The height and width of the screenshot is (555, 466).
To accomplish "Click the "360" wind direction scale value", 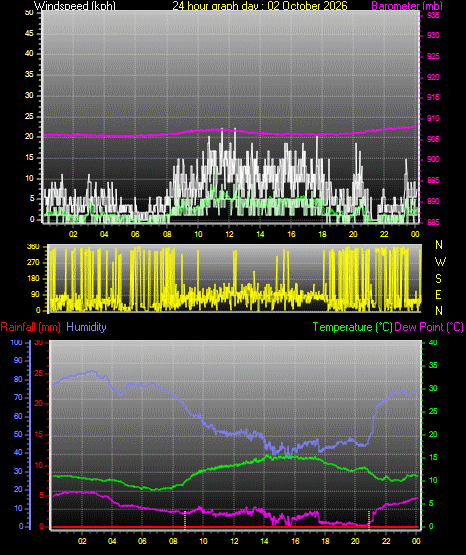I will (x=33, y=247).
